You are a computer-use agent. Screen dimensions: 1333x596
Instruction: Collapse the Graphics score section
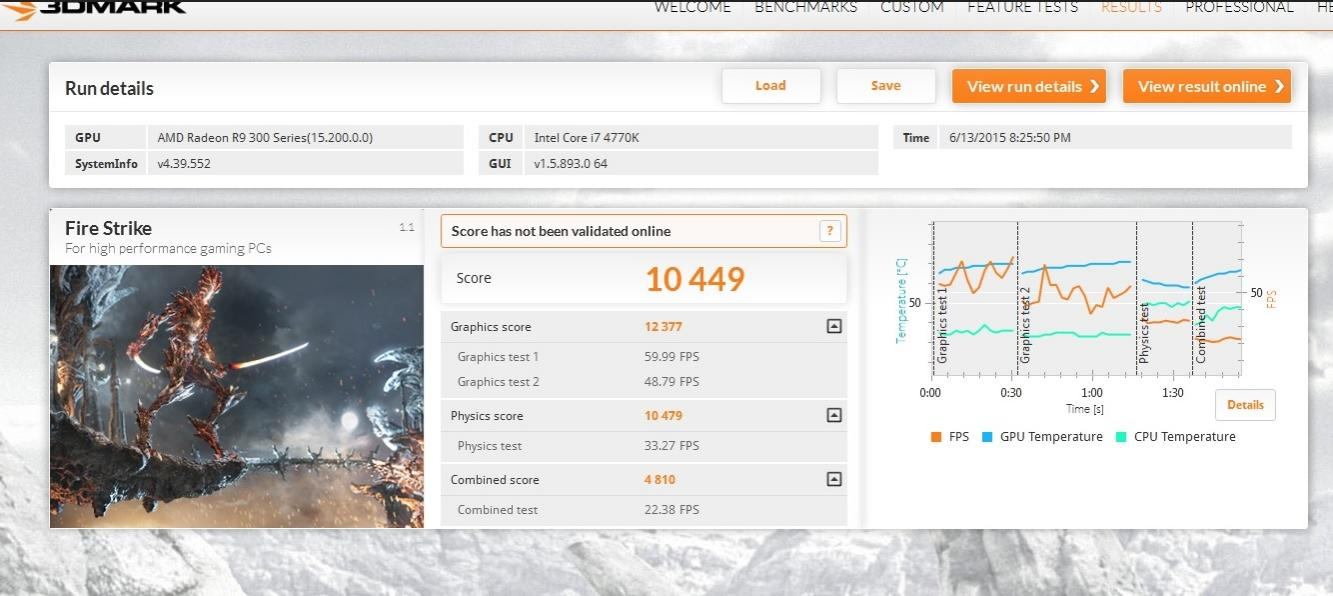click(834, 326)
